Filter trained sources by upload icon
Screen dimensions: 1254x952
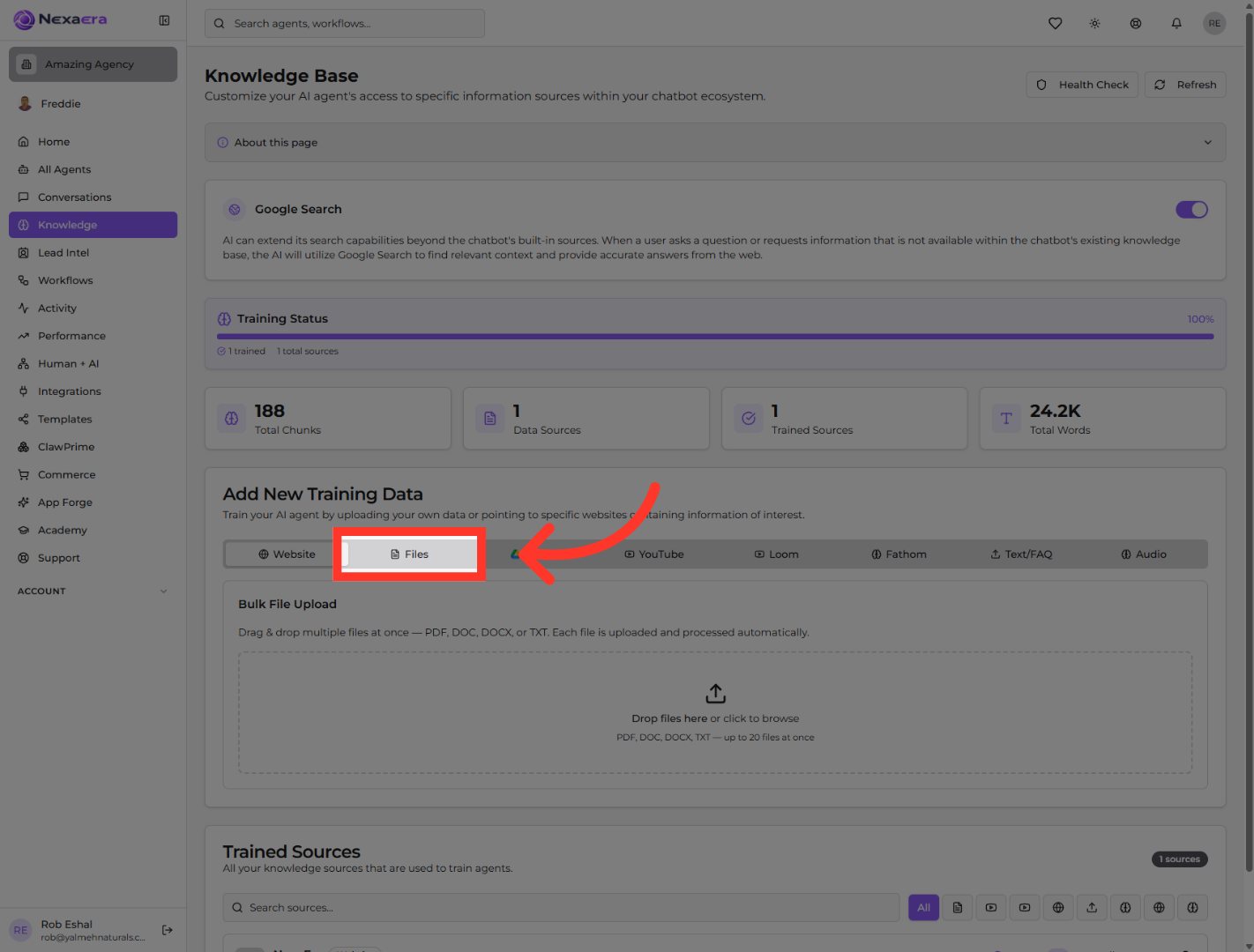click(1092, 907)
